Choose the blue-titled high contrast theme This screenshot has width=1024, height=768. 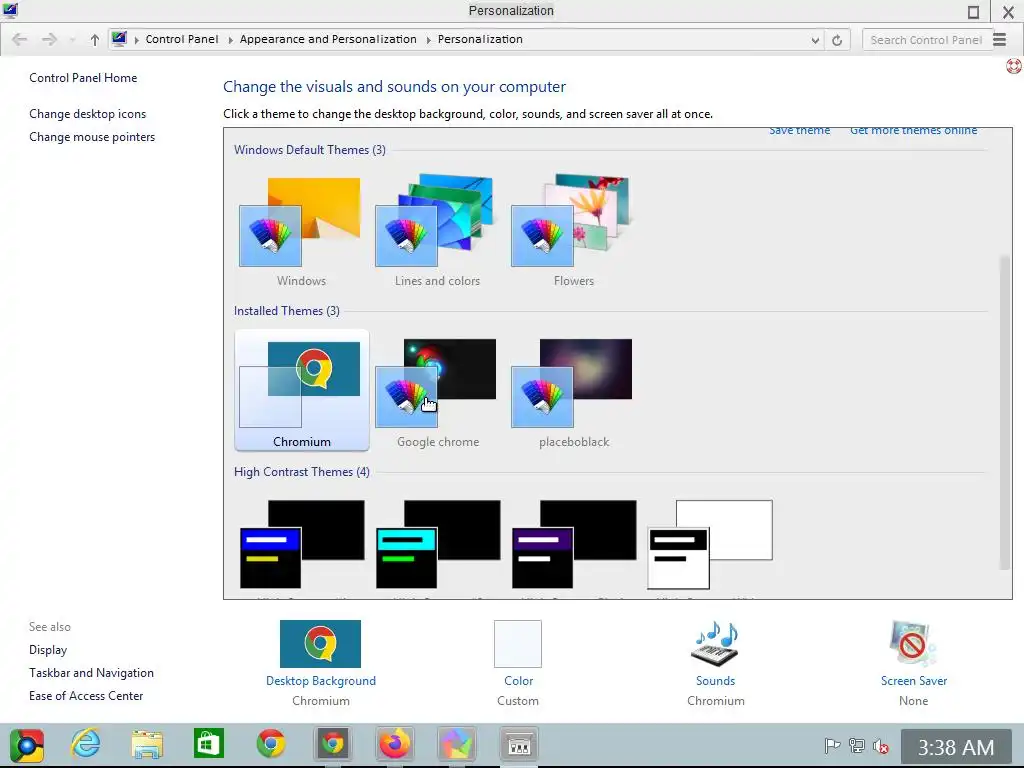[302, 545]
